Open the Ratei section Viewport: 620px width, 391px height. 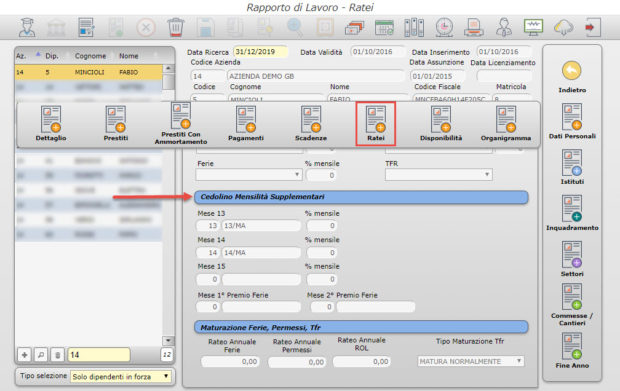tap(376, 123)
